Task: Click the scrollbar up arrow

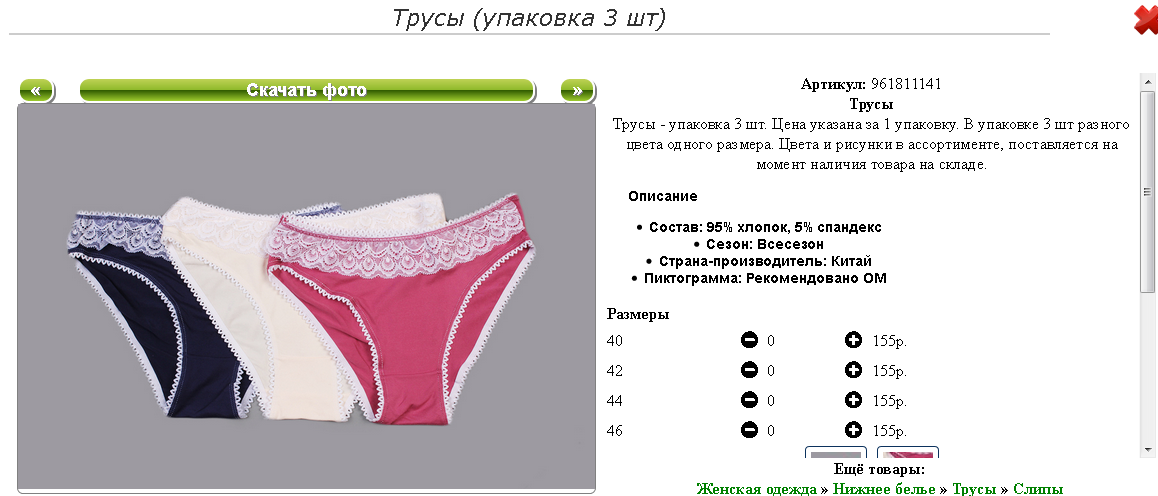Action: point(1148,80)
